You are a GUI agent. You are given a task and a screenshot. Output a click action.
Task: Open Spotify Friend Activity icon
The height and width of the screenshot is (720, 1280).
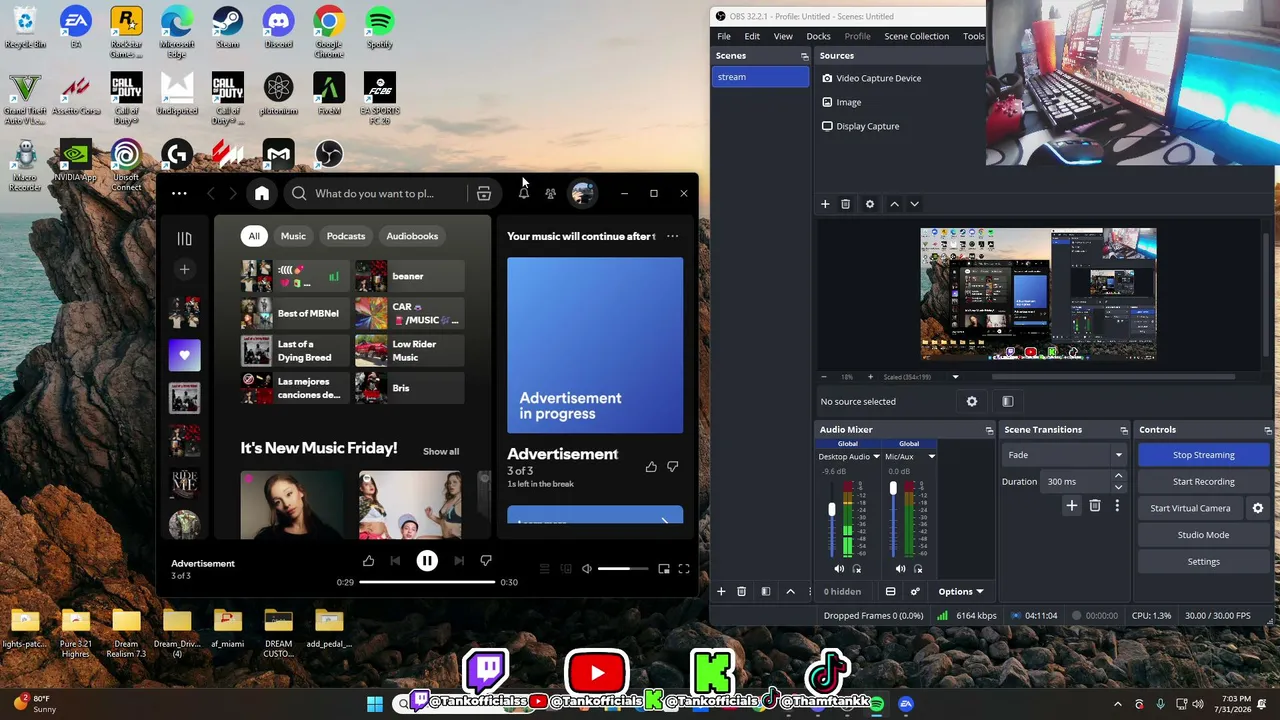tap(550, 193)
